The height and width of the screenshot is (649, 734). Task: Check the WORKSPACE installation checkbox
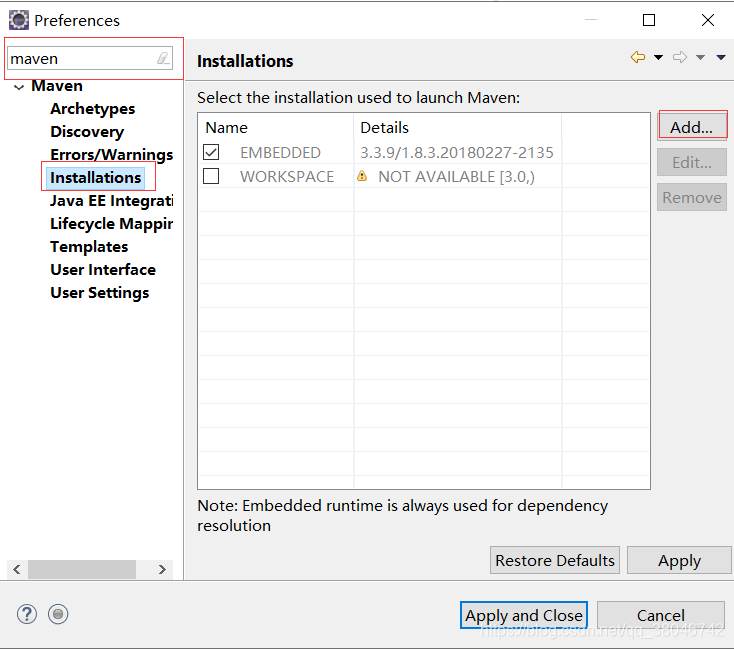tap(211, 176)
